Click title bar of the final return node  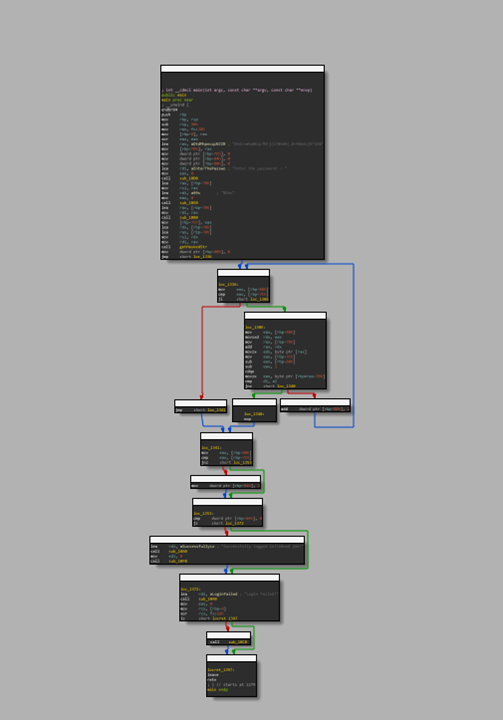[x=232, y=658]
